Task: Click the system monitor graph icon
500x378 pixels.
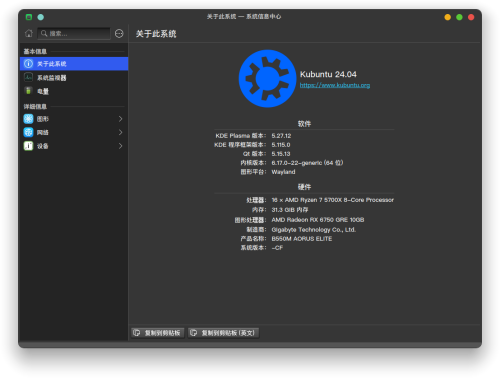Action: (x=28, y=77)
